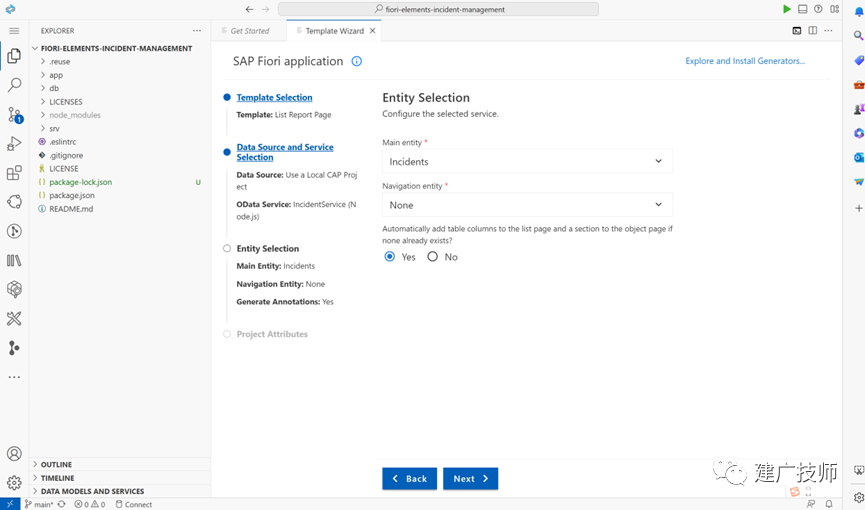The image size is (865, 510).
Task: Switch to the Template Wizard tab
Action: pos(334,31)
